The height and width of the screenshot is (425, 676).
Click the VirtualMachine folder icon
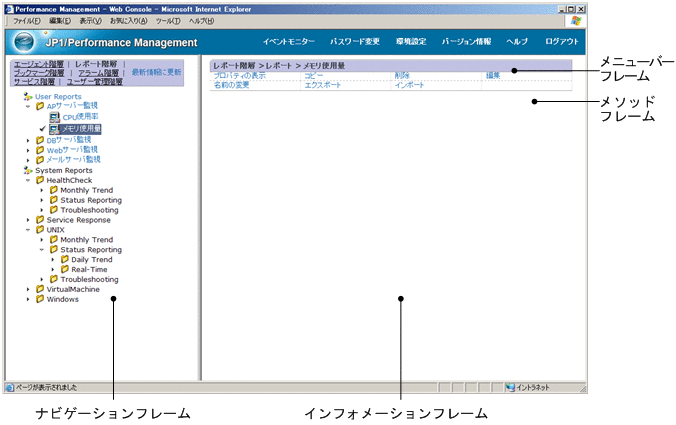[x=40, y=289]
